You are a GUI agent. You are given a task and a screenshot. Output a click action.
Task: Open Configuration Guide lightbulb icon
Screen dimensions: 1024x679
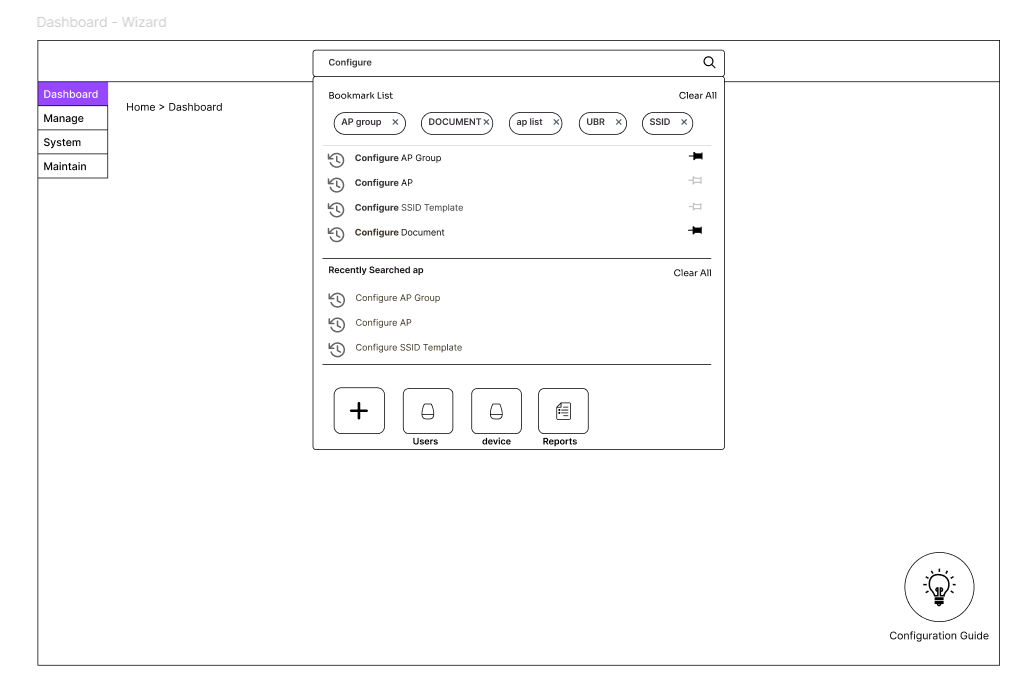point(939,587)
